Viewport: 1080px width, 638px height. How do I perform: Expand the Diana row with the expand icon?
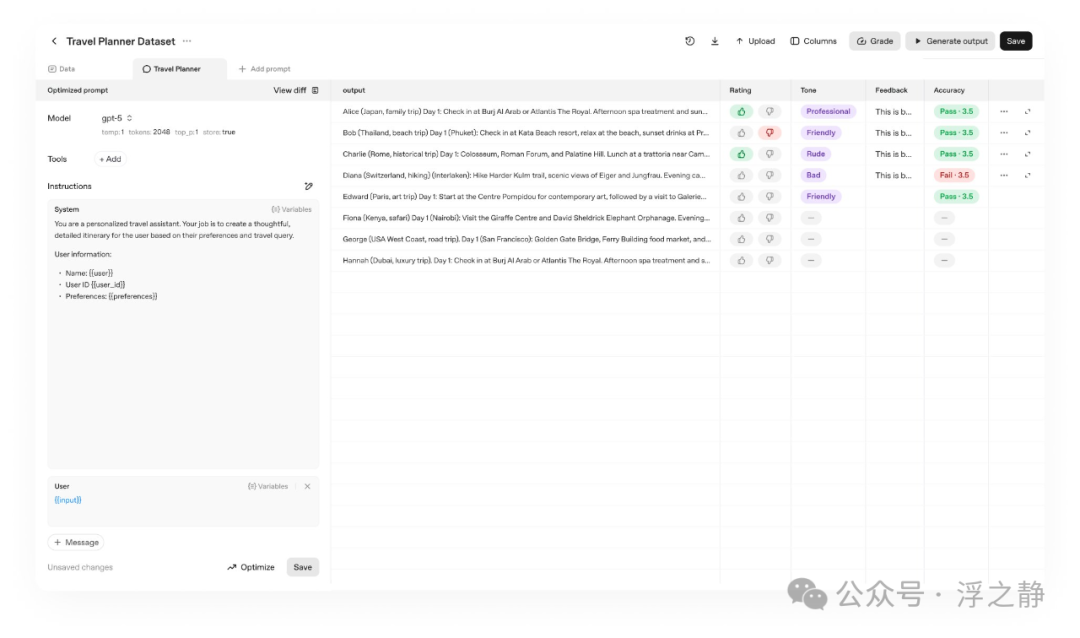(1028, 176)
